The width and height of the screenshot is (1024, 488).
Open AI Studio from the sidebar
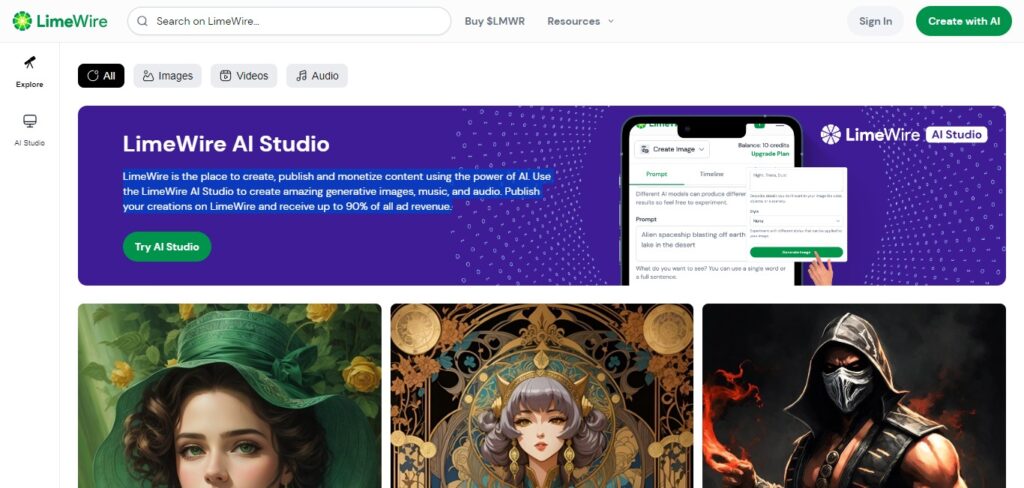pos(29,130)
